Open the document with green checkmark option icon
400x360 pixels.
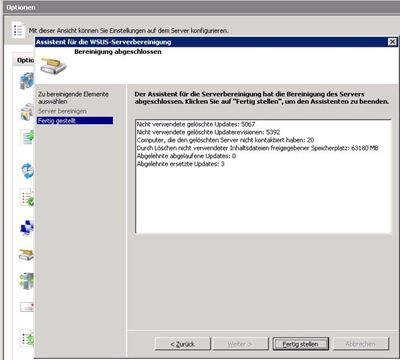coord(28,138)
